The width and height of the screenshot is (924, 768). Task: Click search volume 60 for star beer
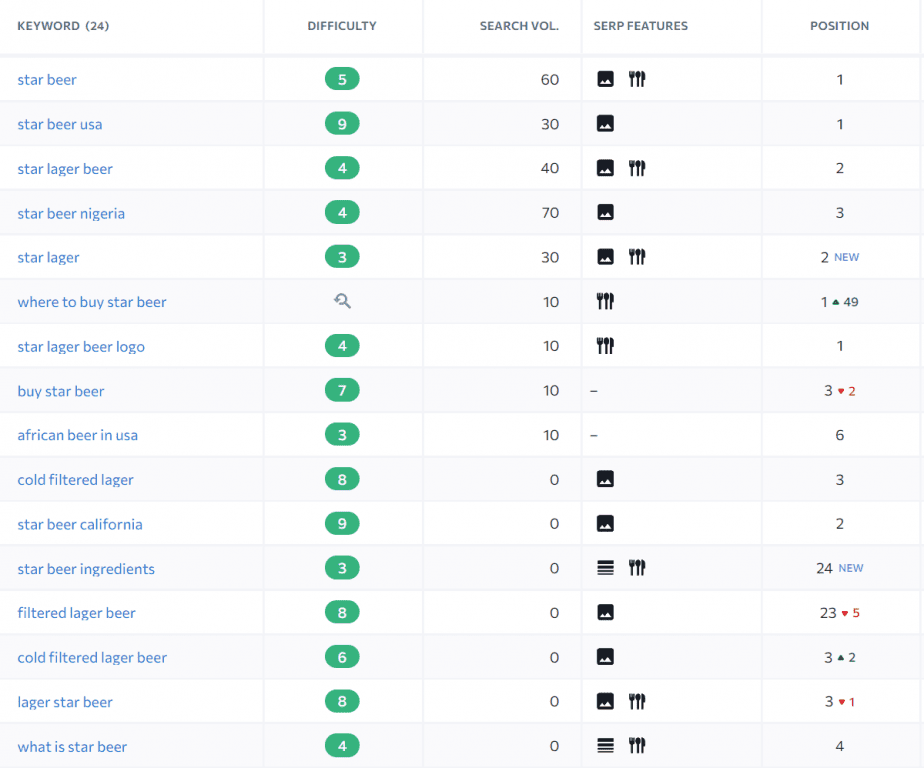[x=550, y=80]
